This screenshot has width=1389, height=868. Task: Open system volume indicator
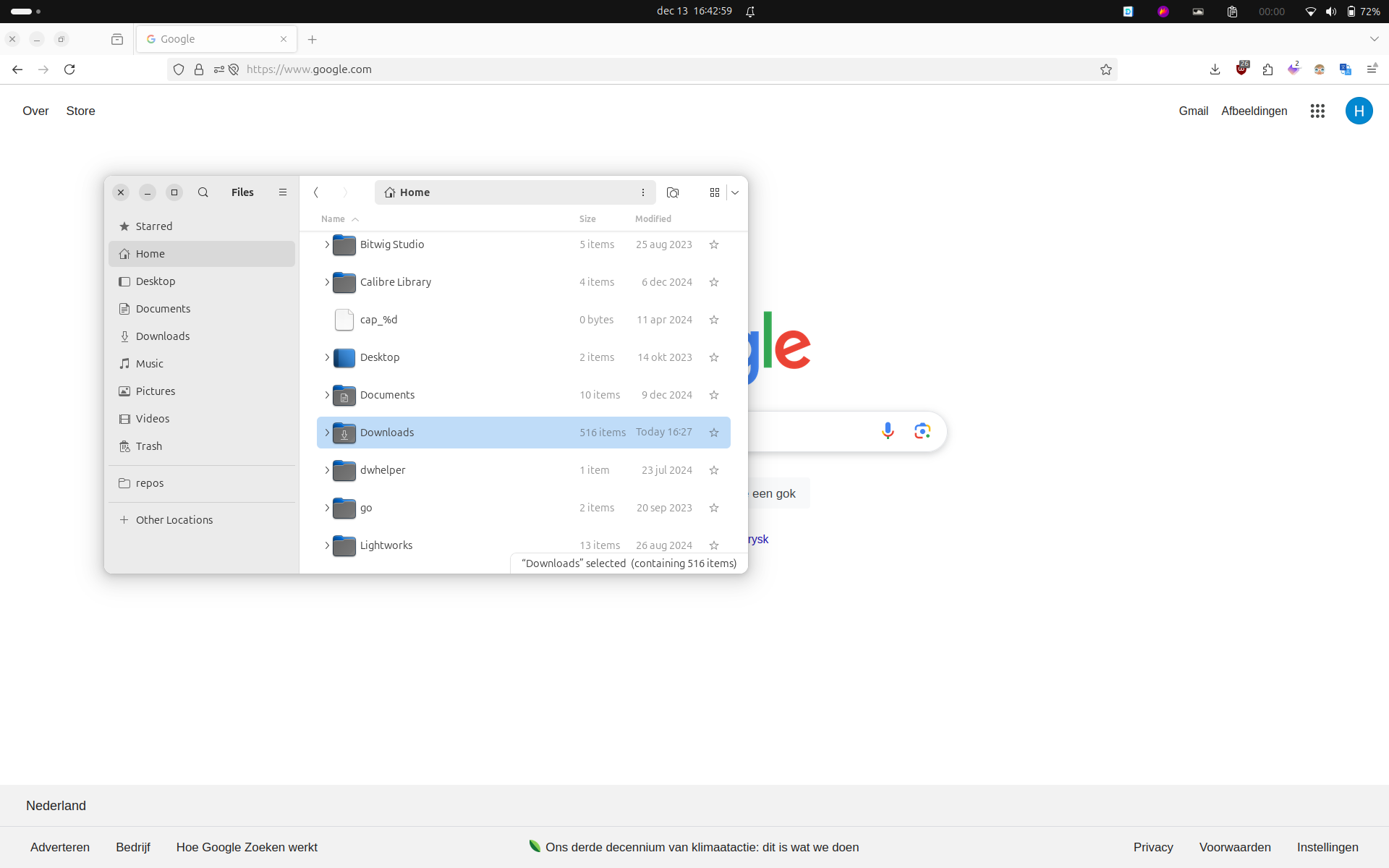1331,12
